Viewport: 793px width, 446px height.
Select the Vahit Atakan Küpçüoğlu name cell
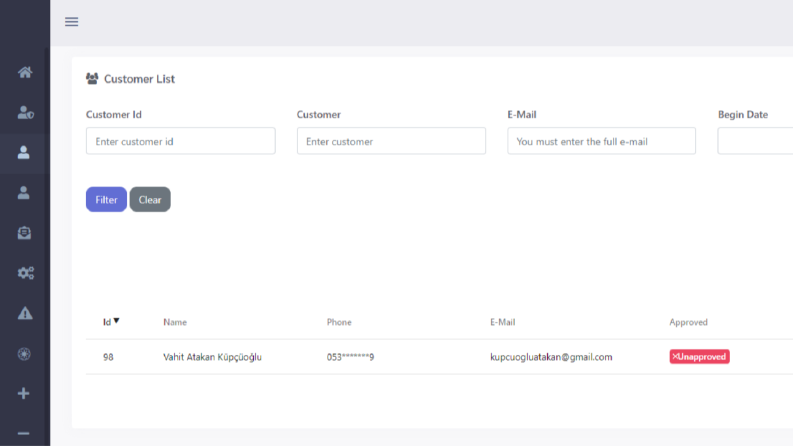[x=212, y=357]
